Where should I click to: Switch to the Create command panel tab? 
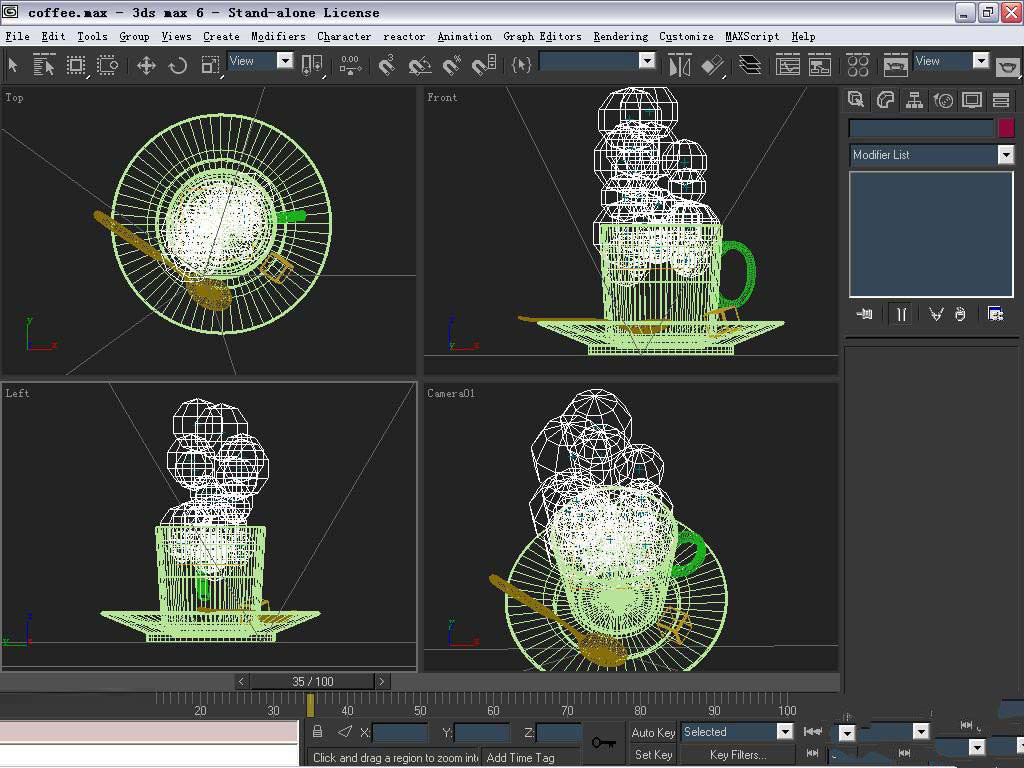[856, 100]
